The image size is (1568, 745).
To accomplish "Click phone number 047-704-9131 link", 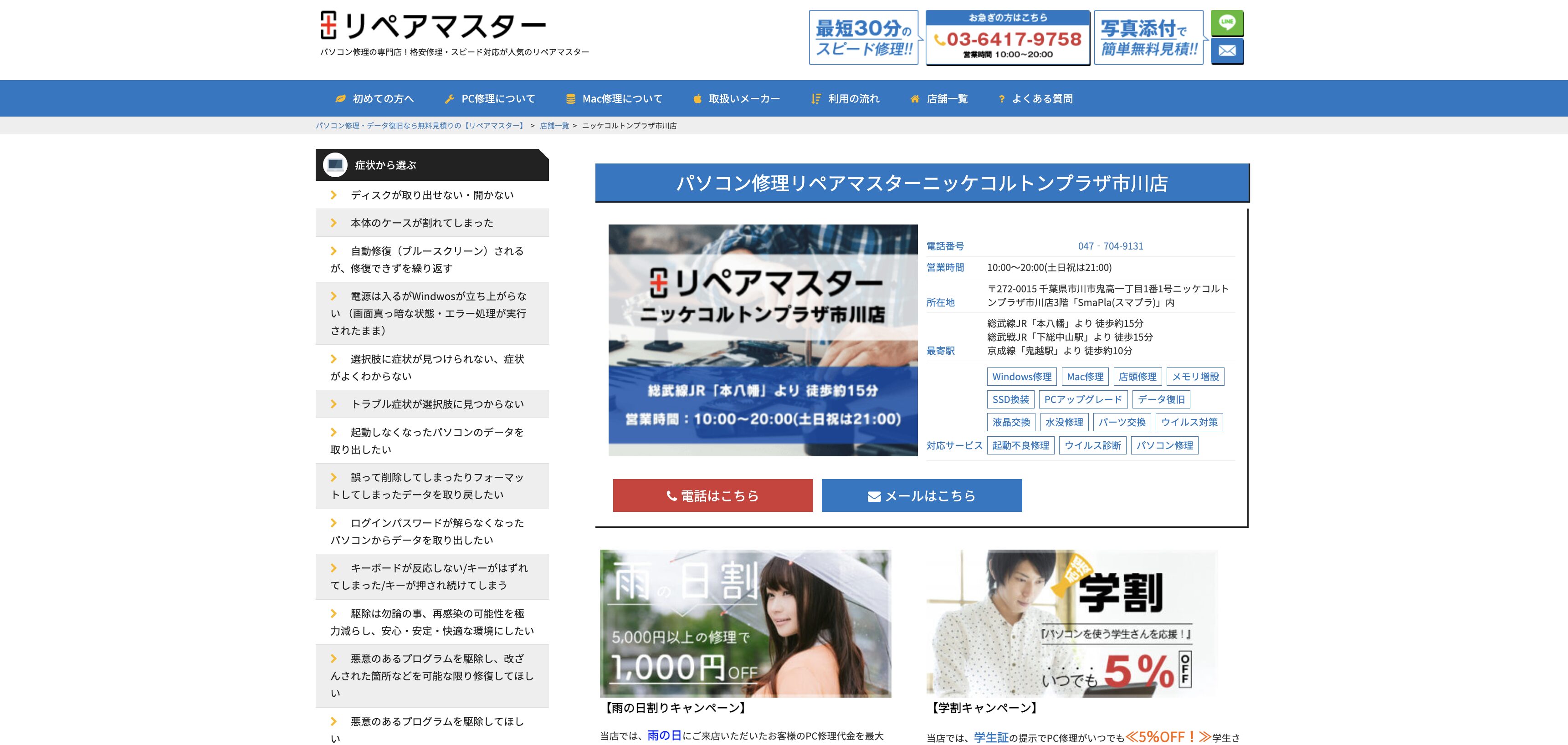I will click(x=1110, y=246).
